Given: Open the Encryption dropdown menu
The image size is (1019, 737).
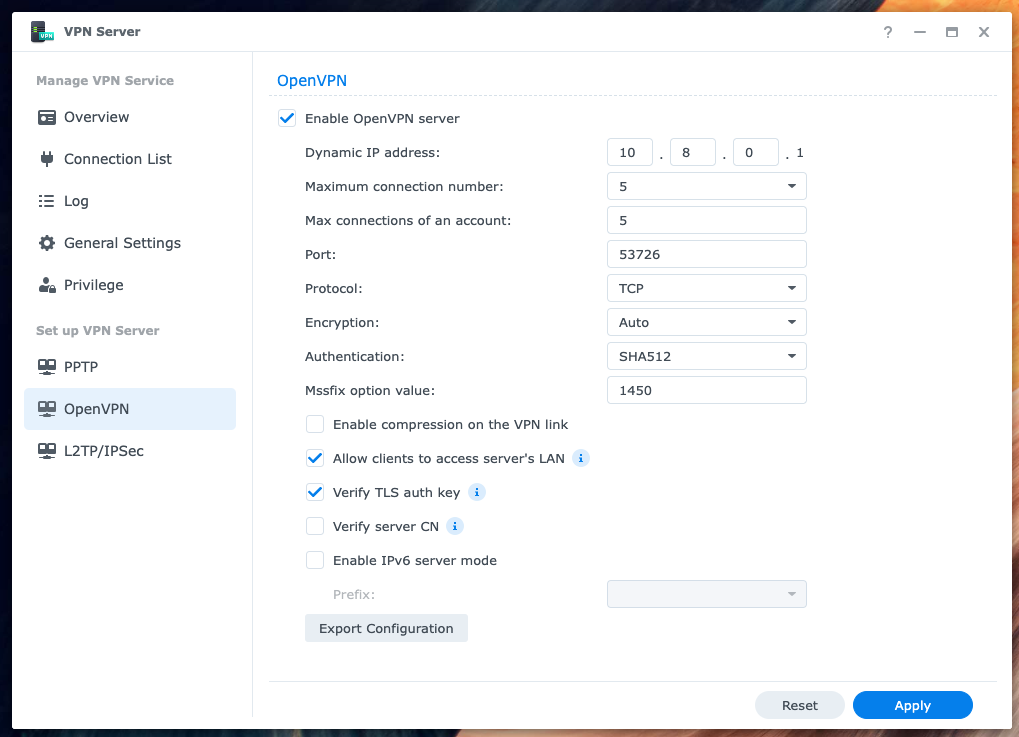Looking at the screenshot, I should pyautogui.click(x=706, y=322).
